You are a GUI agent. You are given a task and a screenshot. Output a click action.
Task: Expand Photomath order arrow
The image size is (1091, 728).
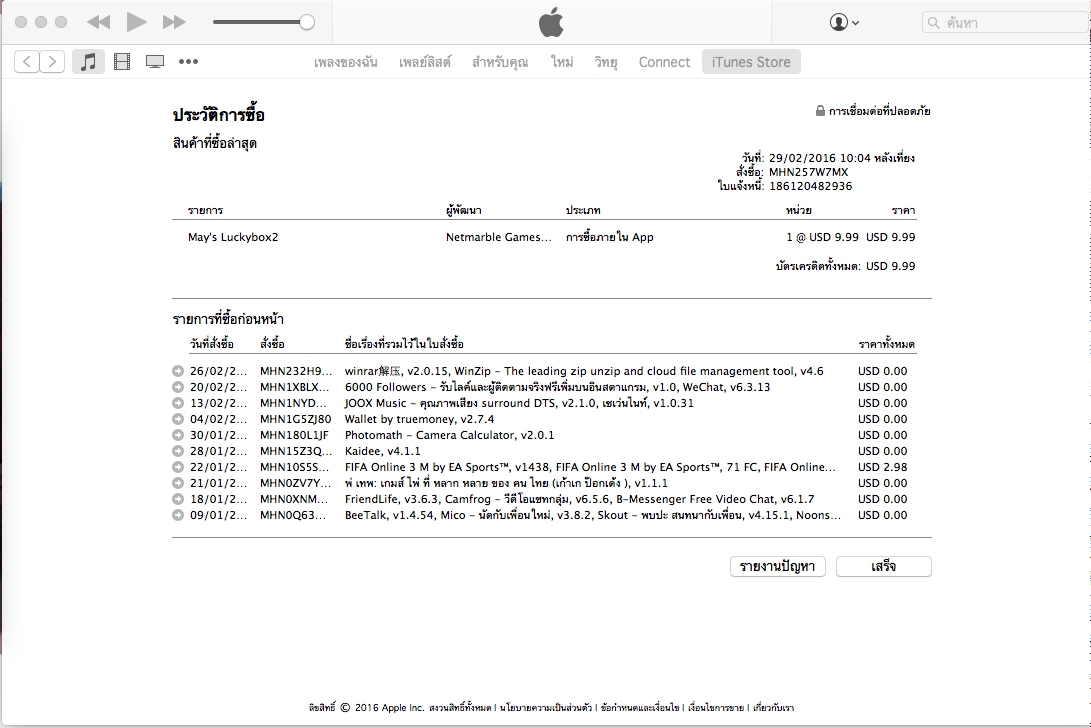(x=178, y=435)
